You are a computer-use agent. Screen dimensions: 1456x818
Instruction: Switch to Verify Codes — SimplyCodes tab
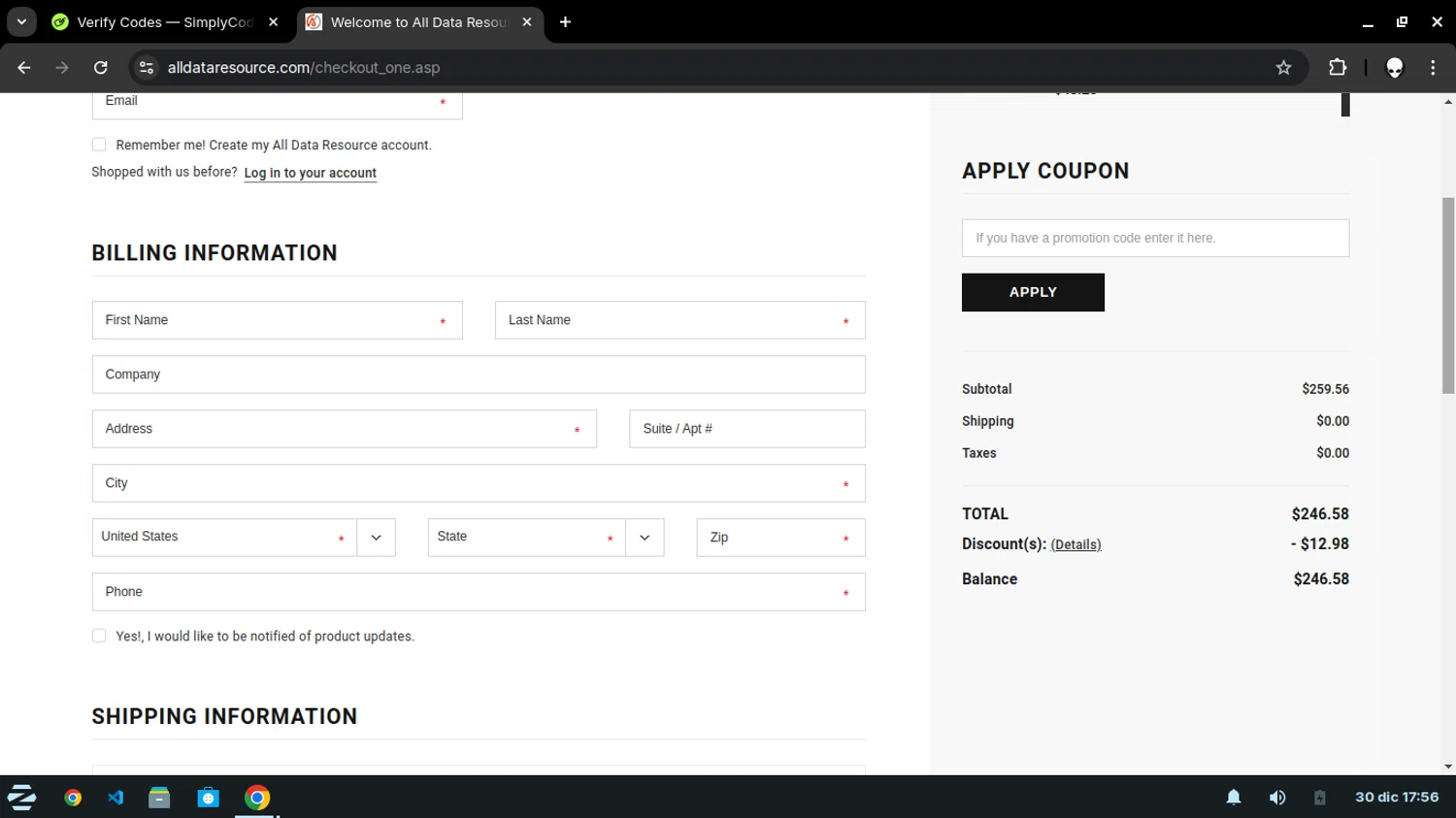(166, 21)
